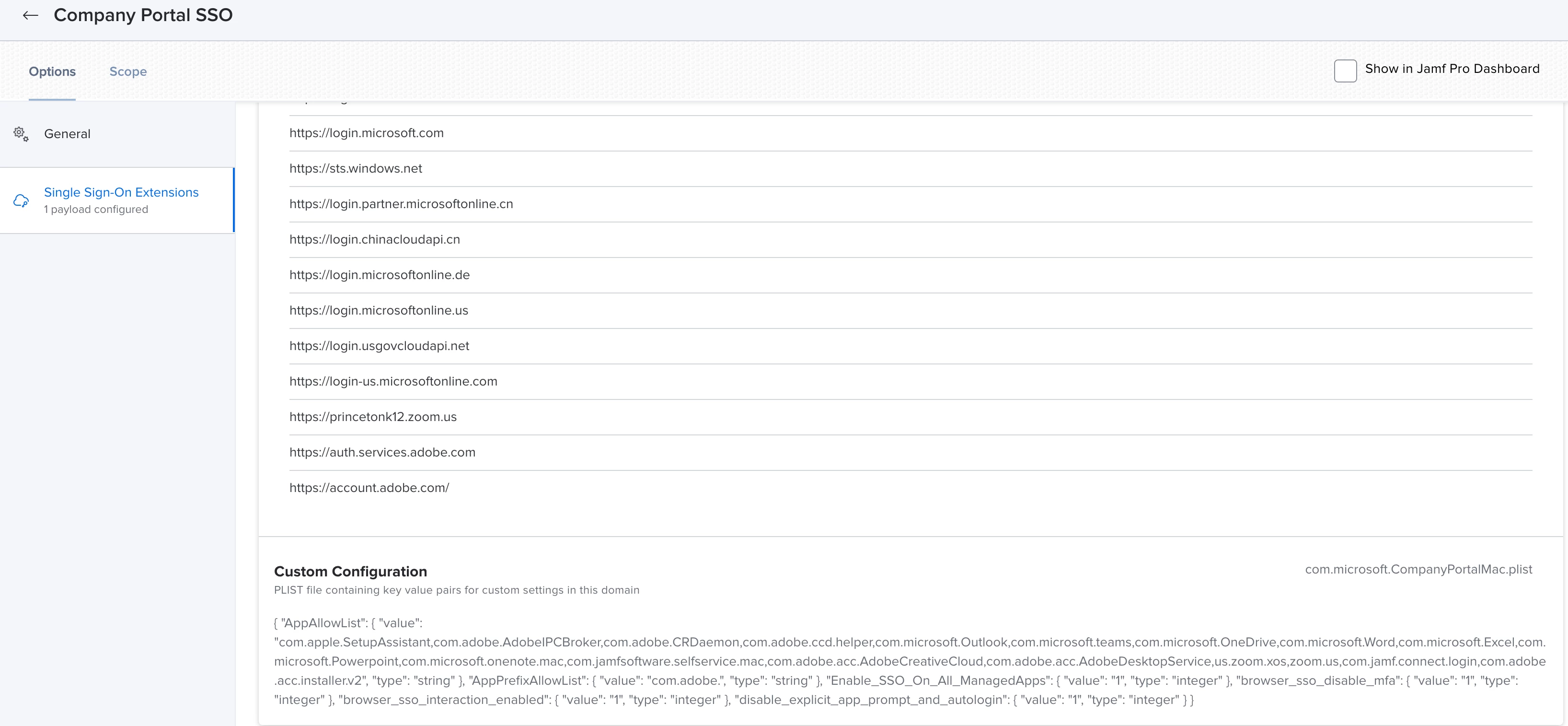Select the https://login.microsoft.com URL row
This screenshot has width=1568, height=726.
click(x=911, y=133)
